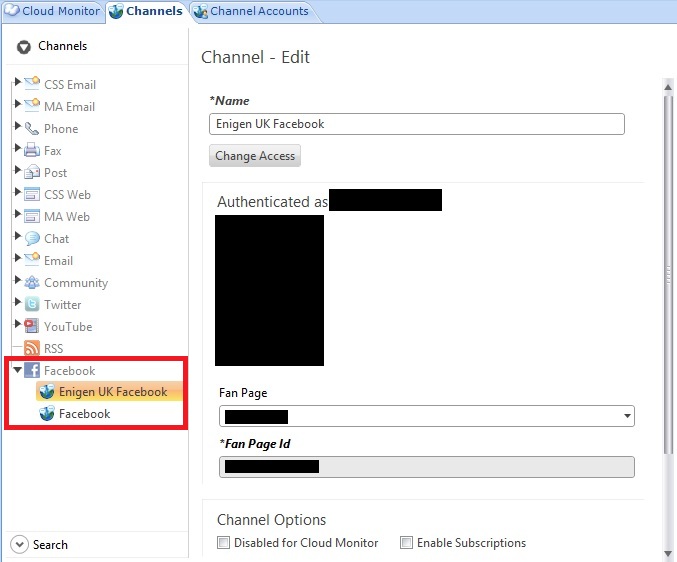The width and height of the screenshot is (677, 562).
Task: Click into the Name text field
Action: [x=416, y=124]
